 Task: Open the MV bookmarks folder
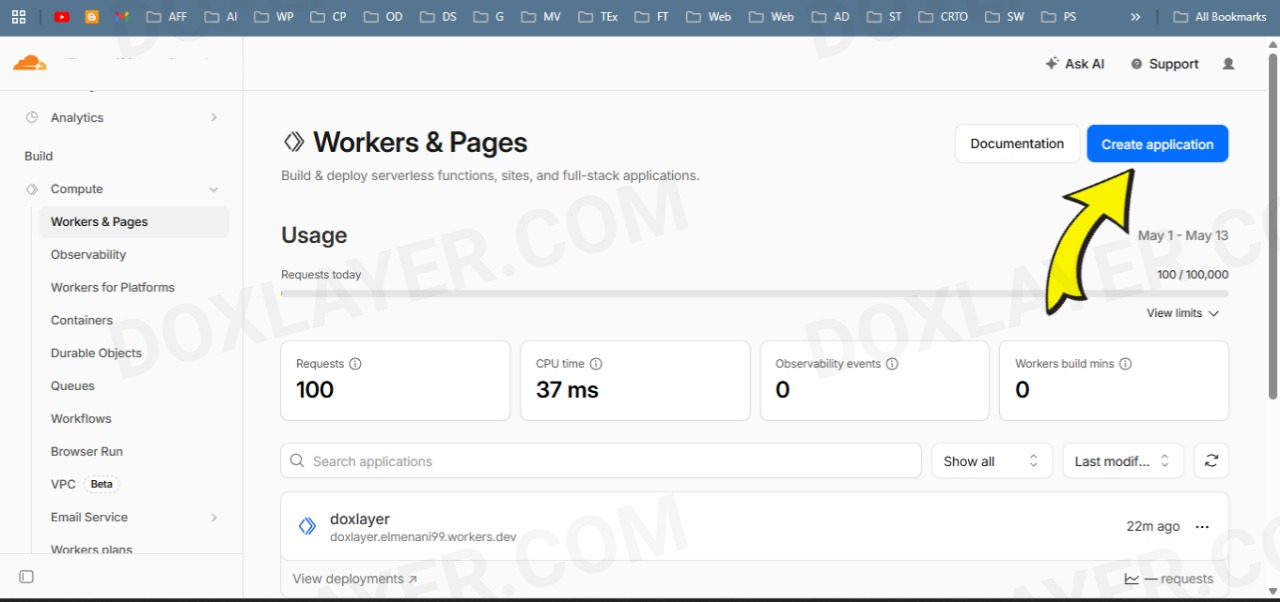[x=541, y=17]
